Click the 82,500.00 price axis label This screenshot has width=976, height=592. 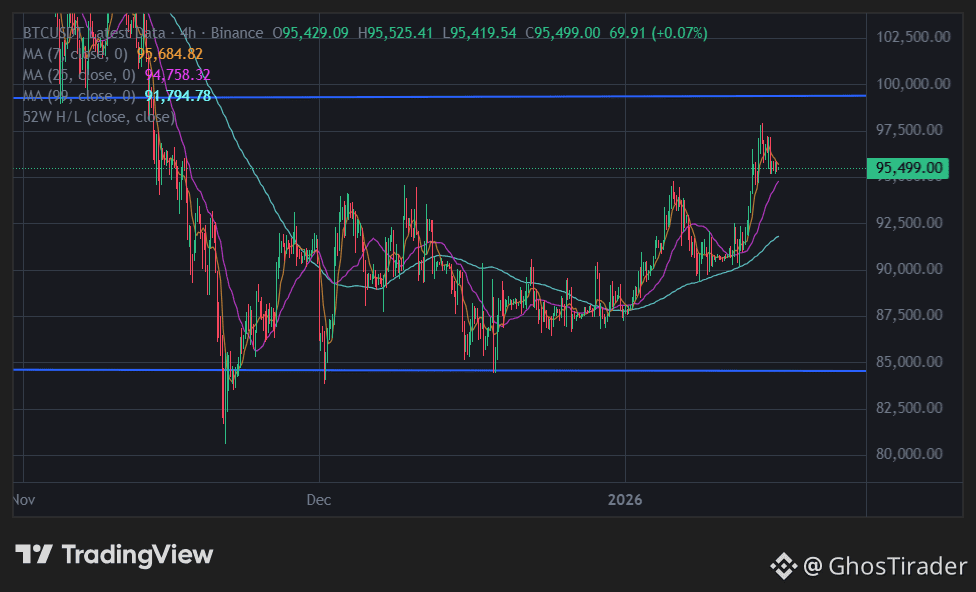[909, 407]
